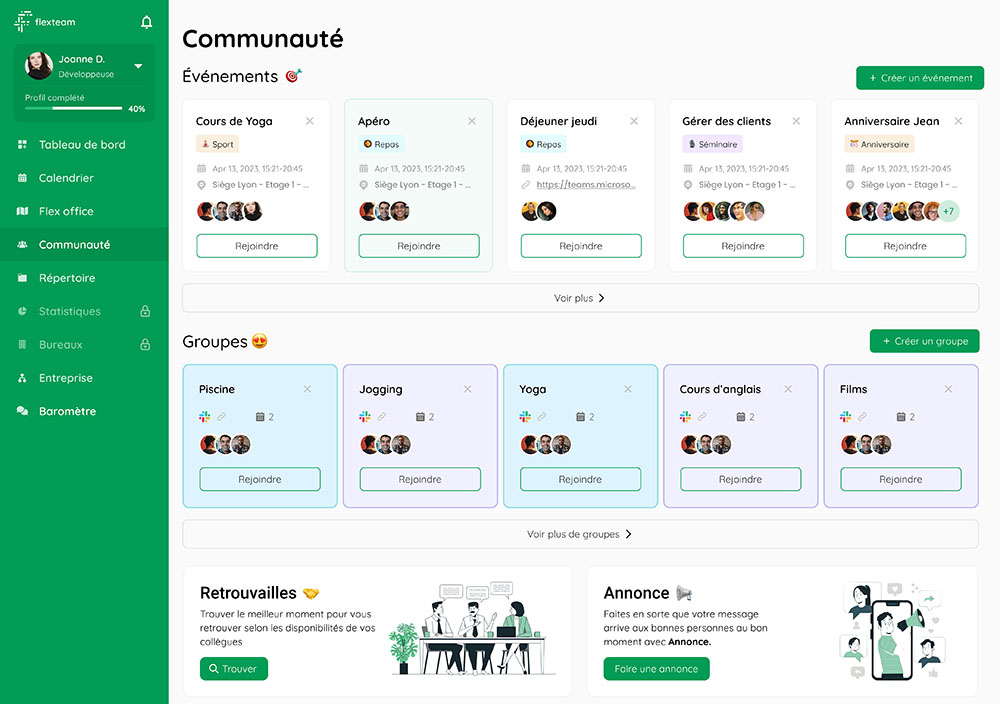
Task: Open Calendrier in the sidebar
Action: tap(66, 178)
